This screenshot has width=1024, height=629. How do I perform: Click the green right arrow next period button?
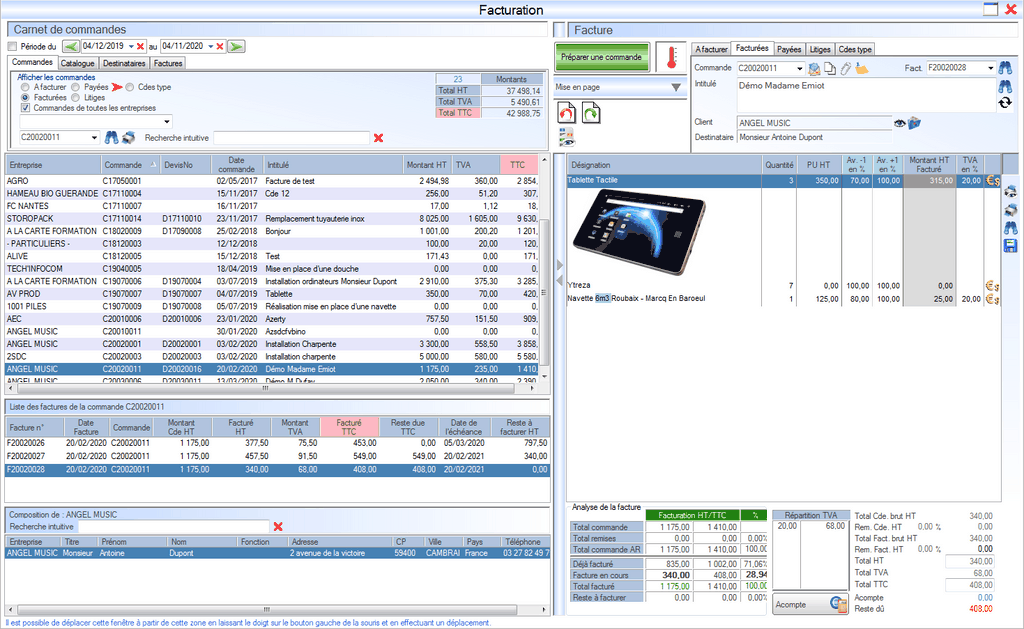point(236,46)
